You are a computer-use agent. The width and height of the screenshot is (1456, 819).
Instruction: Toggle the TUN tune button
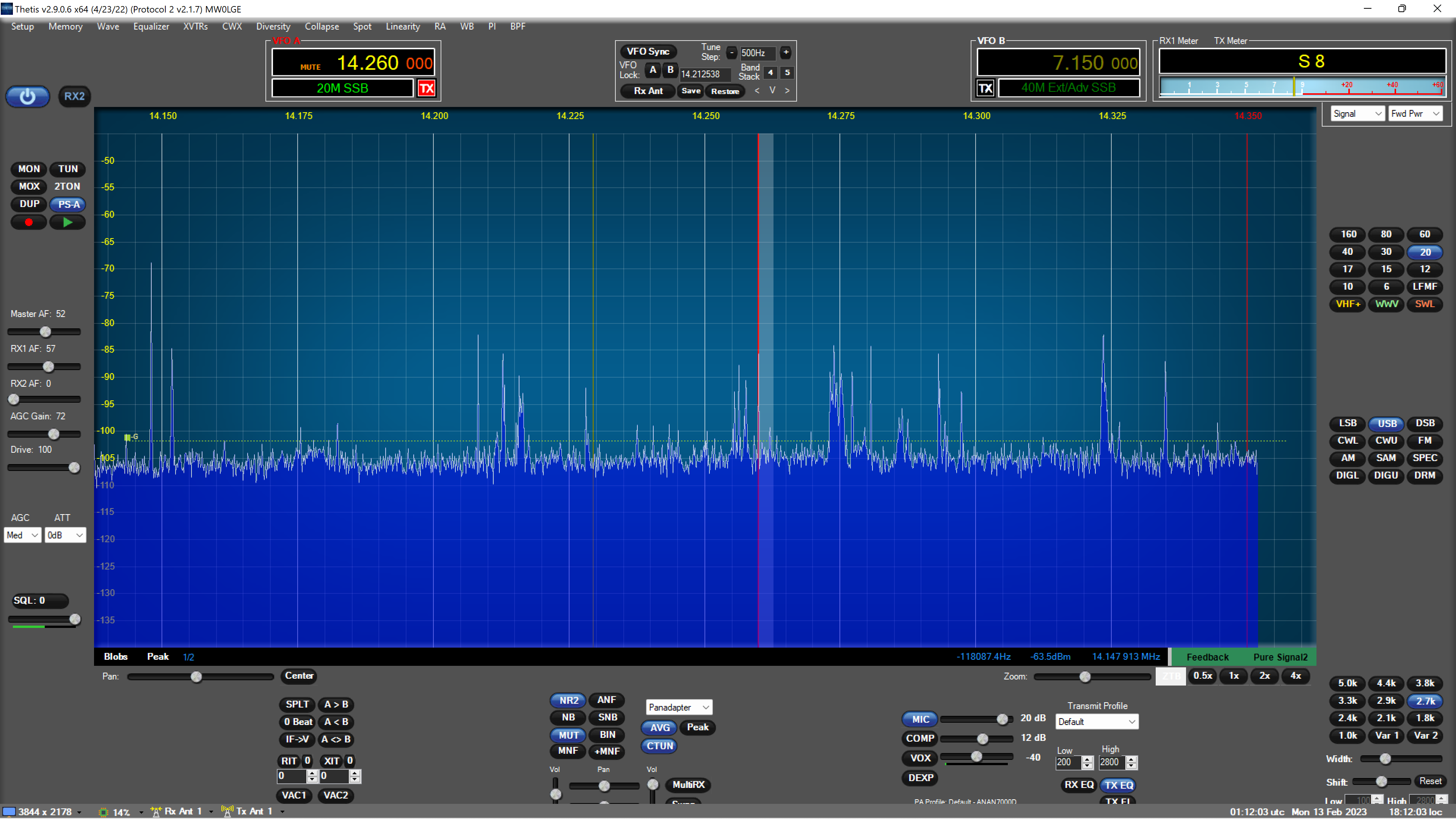68,169
